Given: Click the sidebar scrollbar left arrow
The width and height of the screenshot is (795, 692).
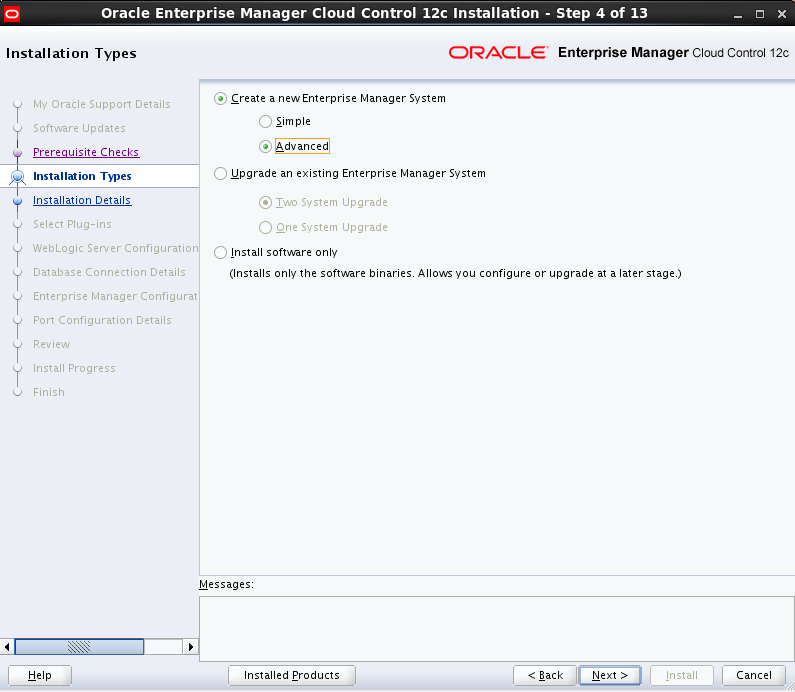Looking at the screenshot, I should tap(7, 647).
